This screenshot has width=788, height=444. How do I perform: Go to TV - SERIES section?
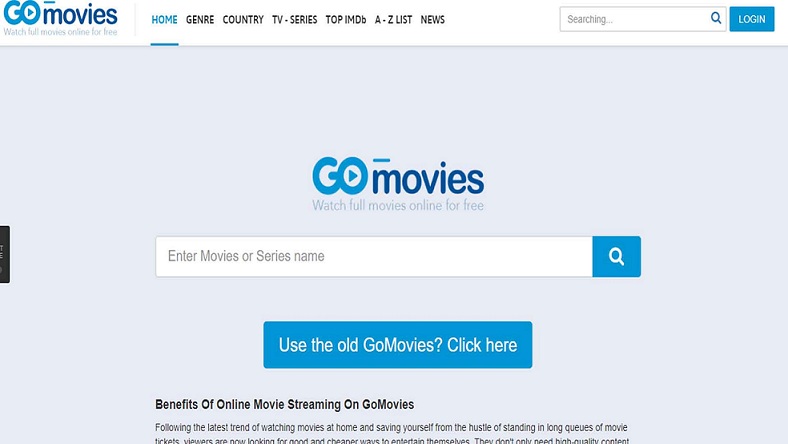click(x=294, y=20)
